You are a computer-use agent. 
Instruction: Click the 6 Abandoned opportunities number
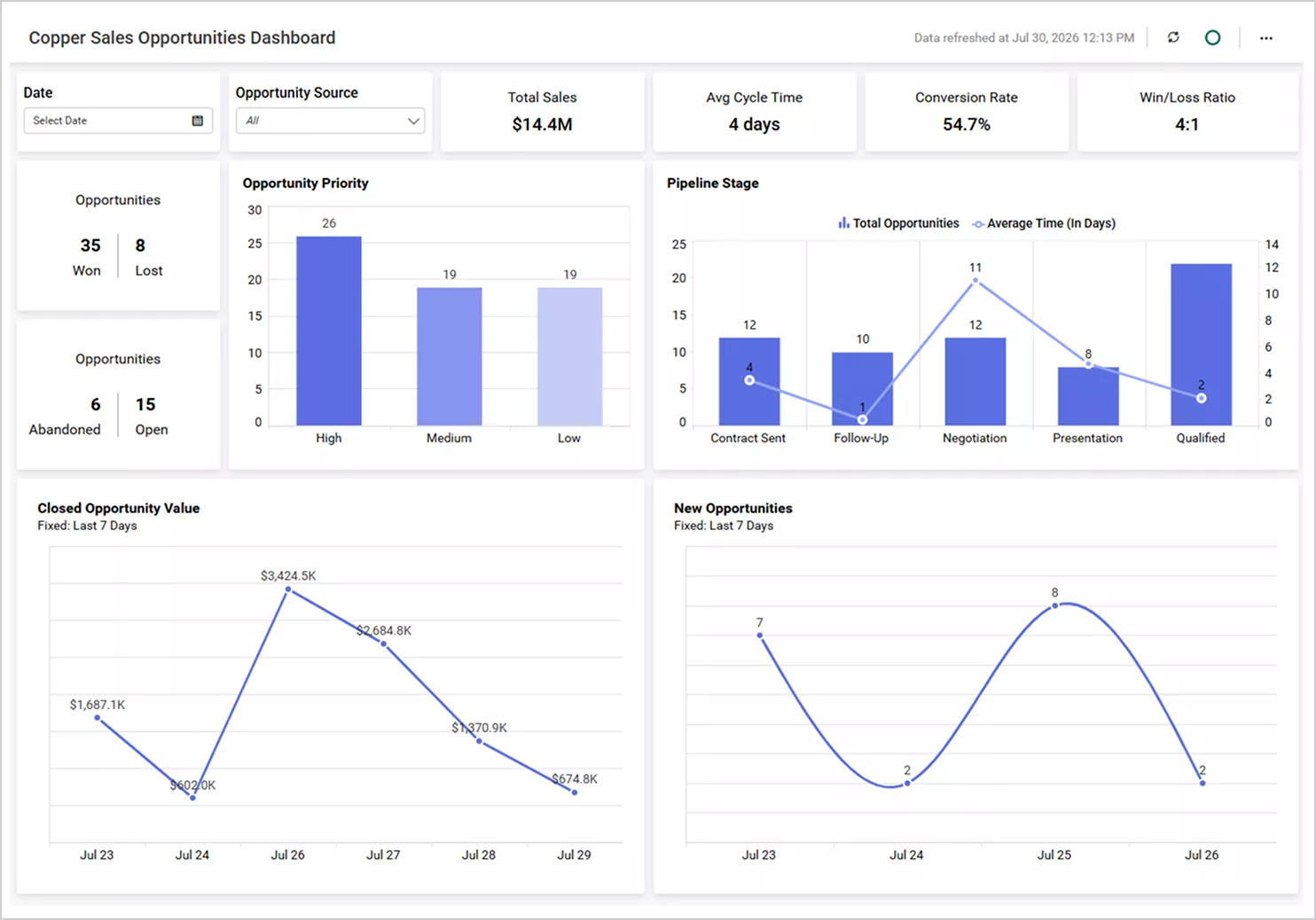point(96,405)
